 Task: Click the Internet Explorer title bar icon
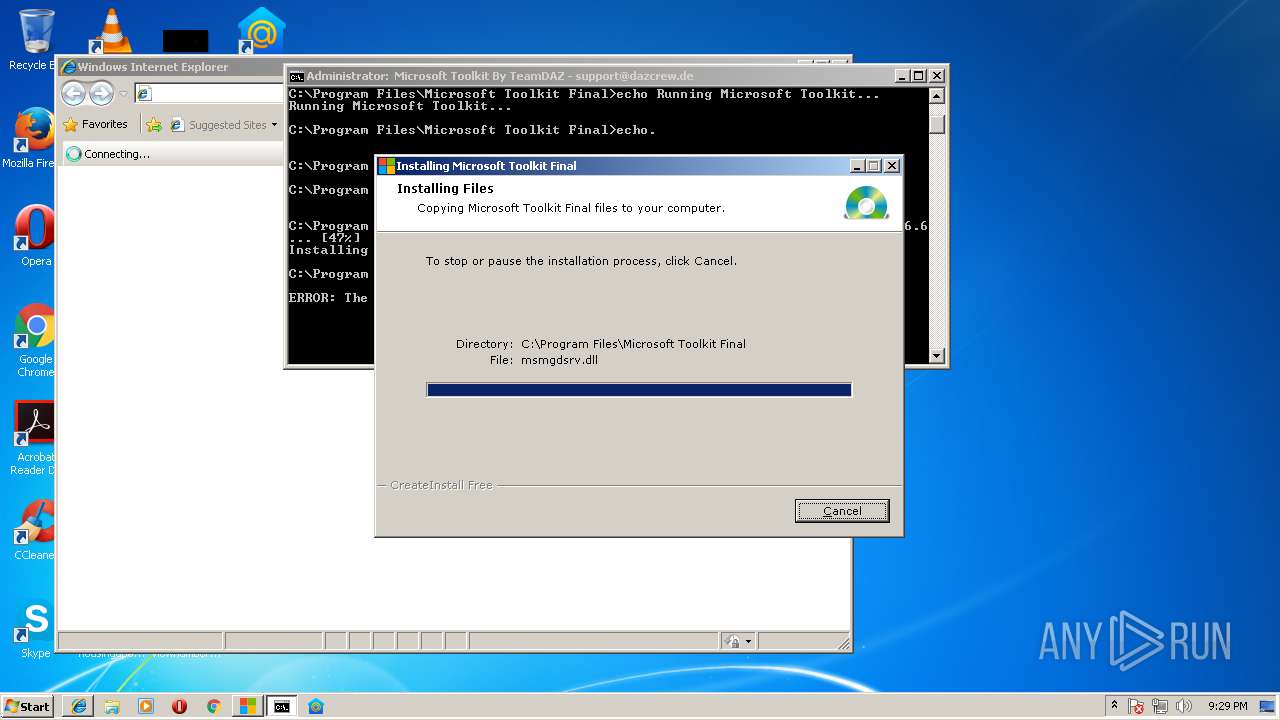[69, 67]
